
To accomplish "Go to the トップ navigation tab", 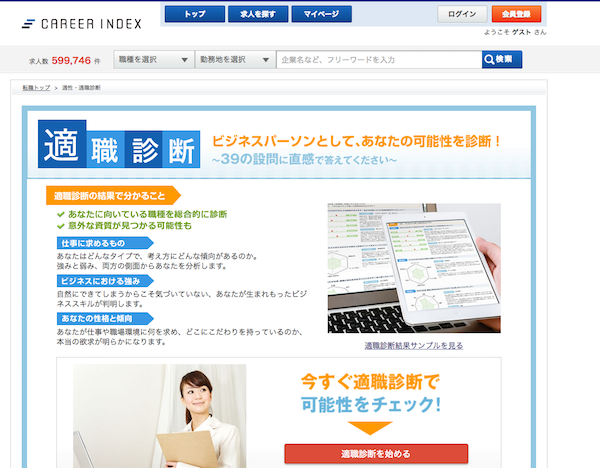I will point(195,14).
